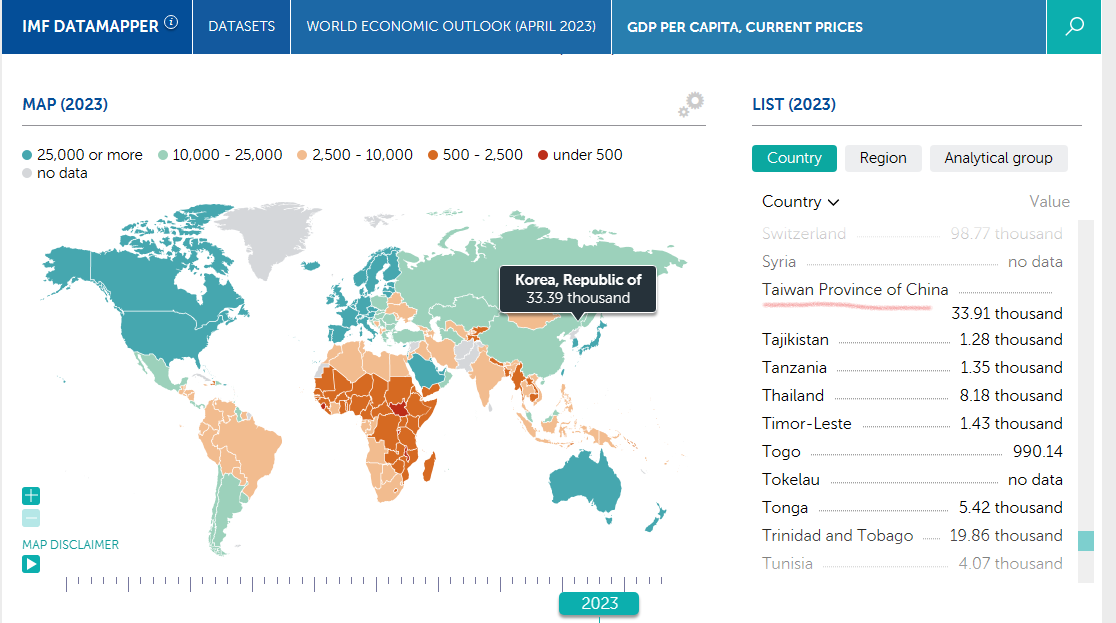Image resolution: width=1116 pixels, height=623 pixels.
Task: Open the search magnifier icon
Action: 1074,26
